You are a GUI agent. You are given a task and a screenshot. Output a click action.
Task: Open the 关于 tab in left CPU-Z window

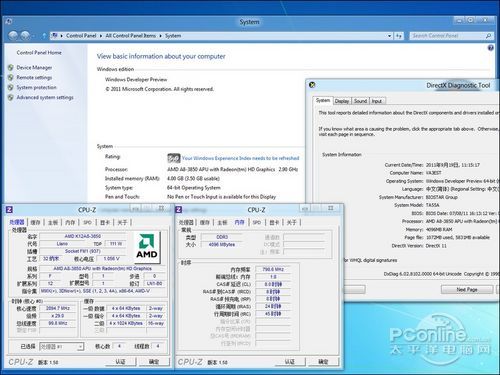point(122,222)
